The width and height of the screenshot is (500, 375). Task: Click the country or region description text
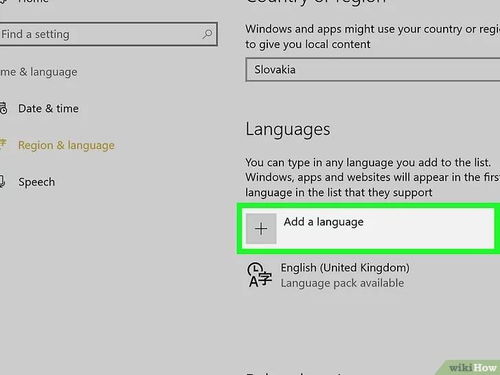tap(373, 37)
